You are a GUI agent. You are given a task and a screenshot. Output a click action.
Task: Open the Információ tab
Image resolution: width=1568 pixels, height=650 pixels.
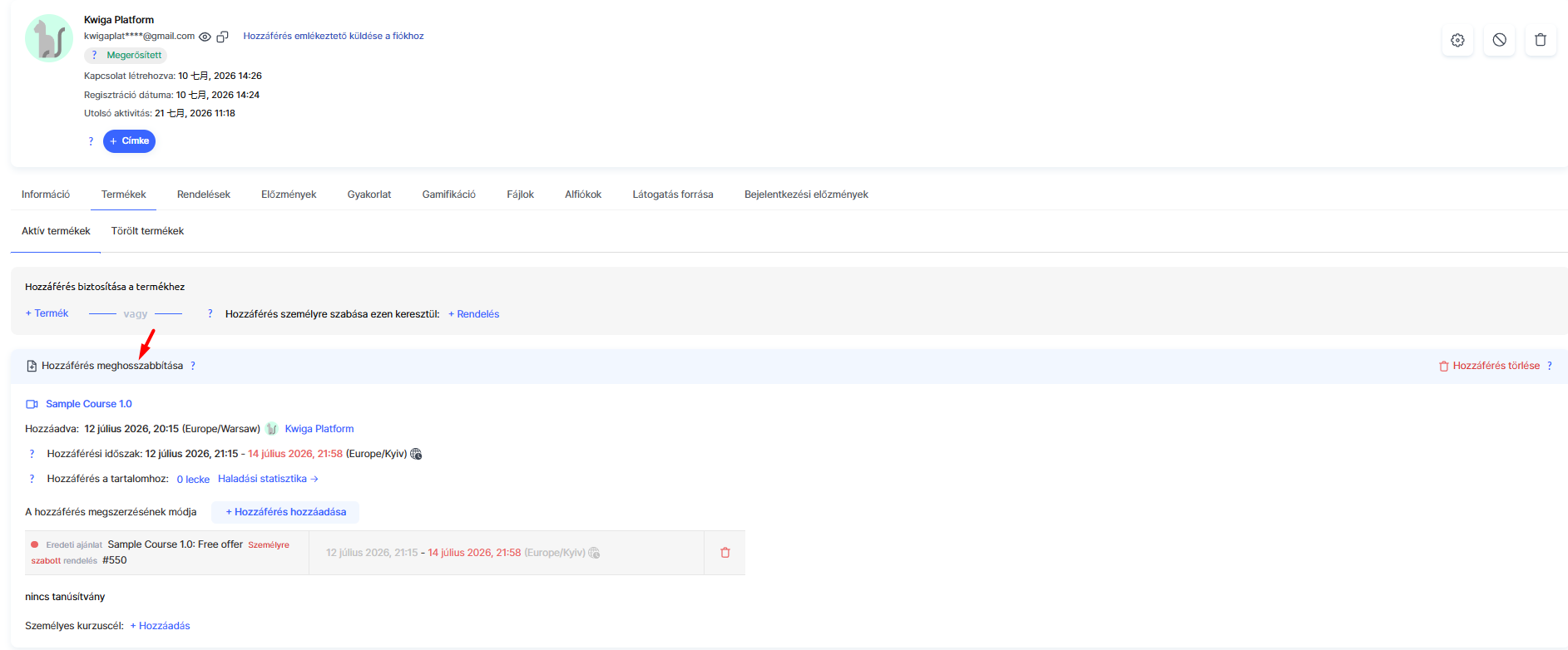(46, 195)
